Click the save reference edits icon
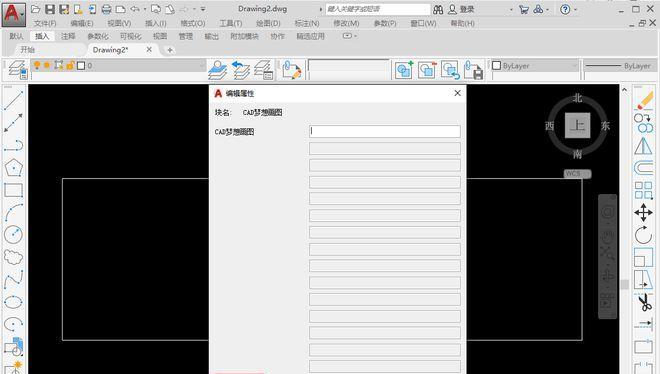 [473, 69]
